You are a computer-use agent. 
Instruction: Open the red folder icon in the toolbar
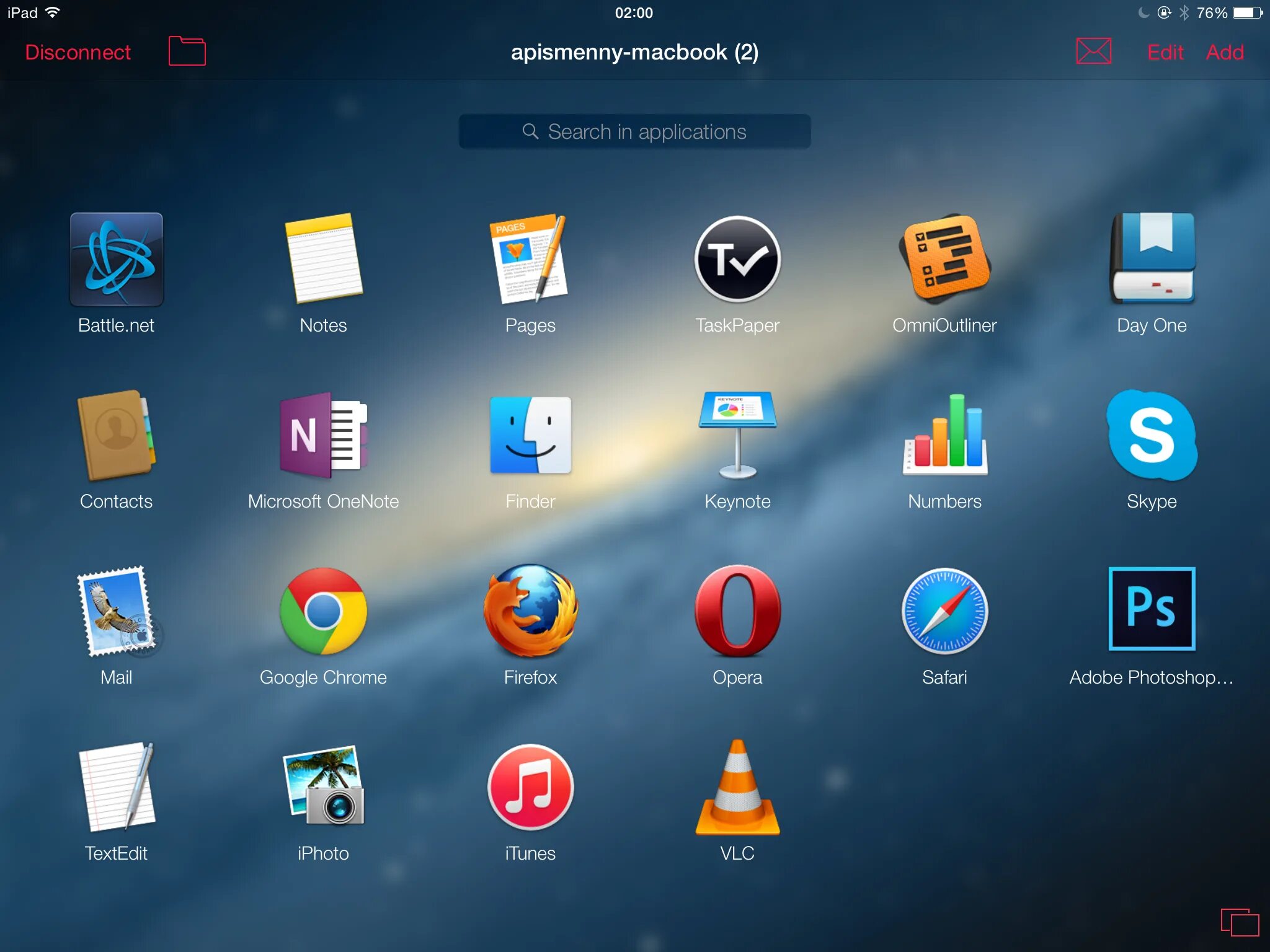187,51
